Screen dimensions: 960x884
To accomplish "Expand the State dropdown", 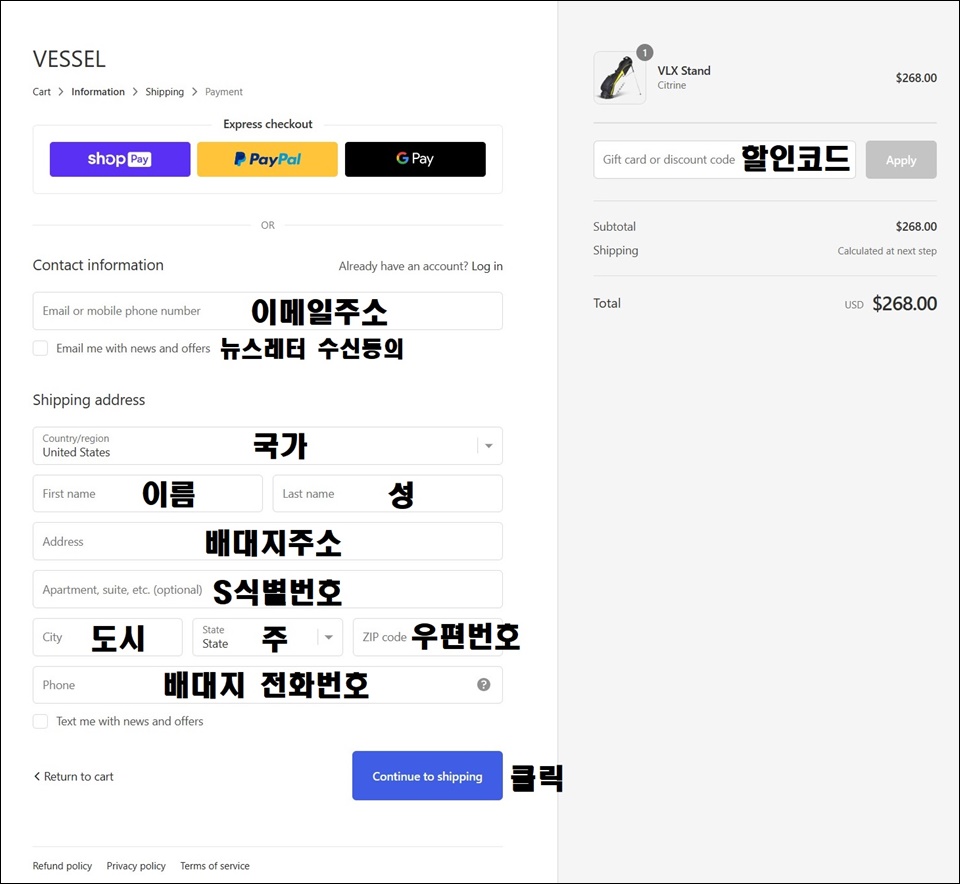I will pos(268,637).
